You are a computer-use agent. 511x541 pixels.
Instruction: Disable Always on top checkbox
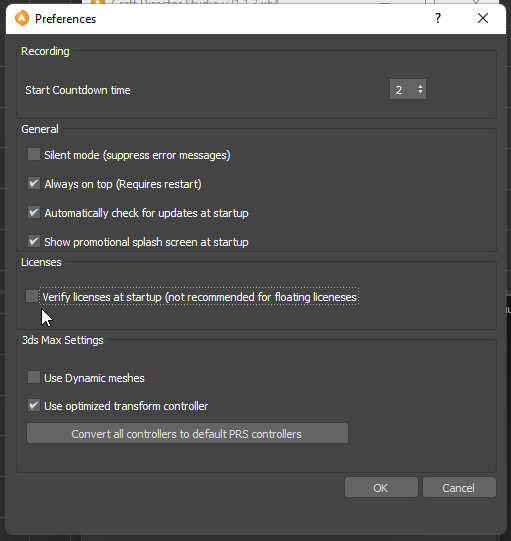coord(34,183)
